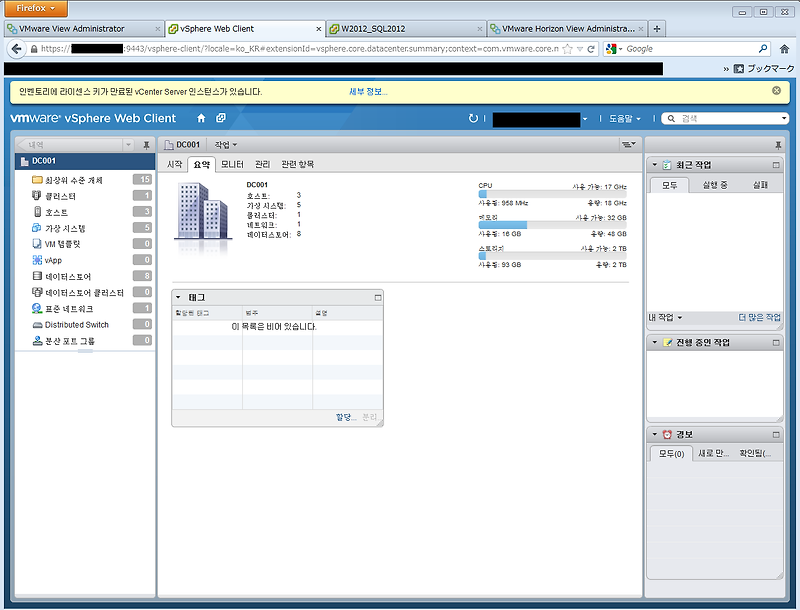Image resolution: width=800 pixels, height=610 pixels.
Task: Open the 내 작업 dropdown
Action: pyautogui.click(x=665, y=317)
